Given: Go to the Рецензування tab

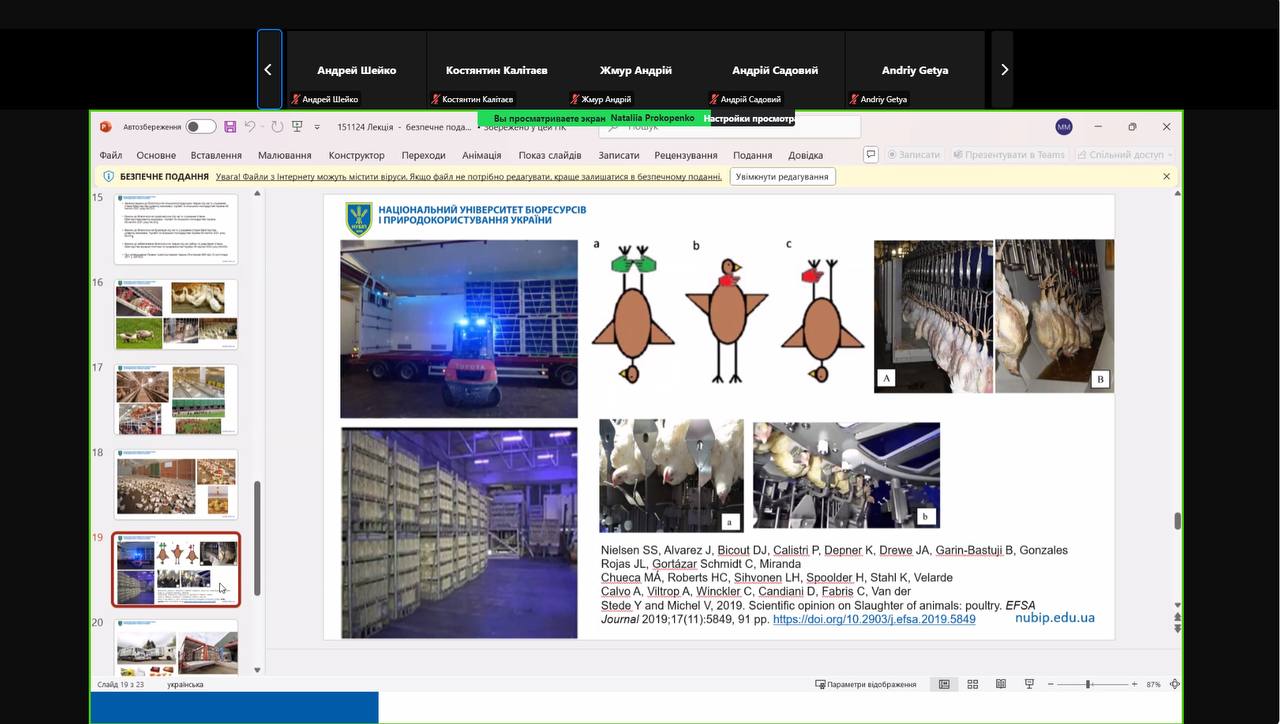Looking at the screenshot, I should [x=686, y=155].
